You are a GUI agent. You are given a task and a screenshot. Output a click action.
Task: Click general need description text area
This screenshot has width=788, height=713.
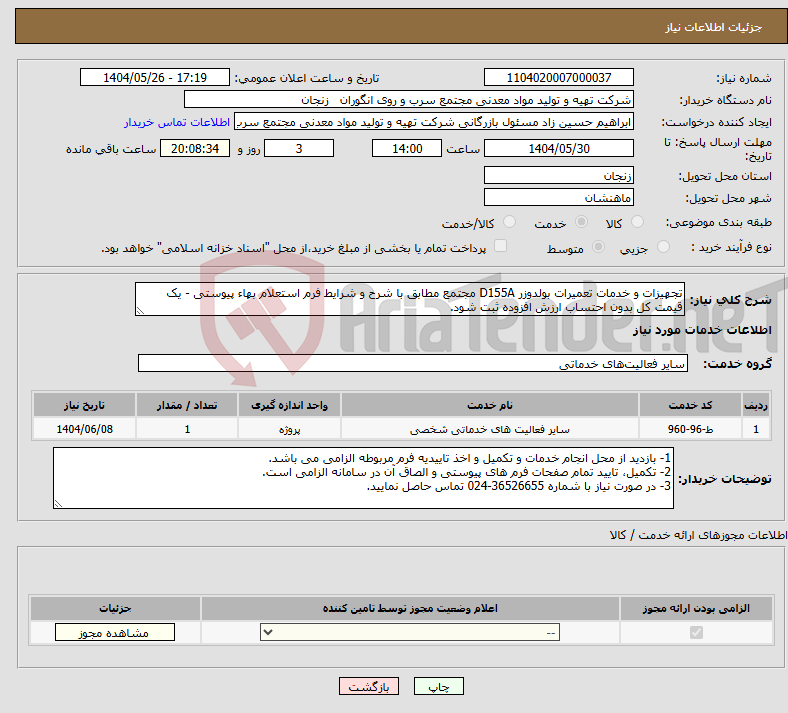pyautogui.click(x=410, y=299)
